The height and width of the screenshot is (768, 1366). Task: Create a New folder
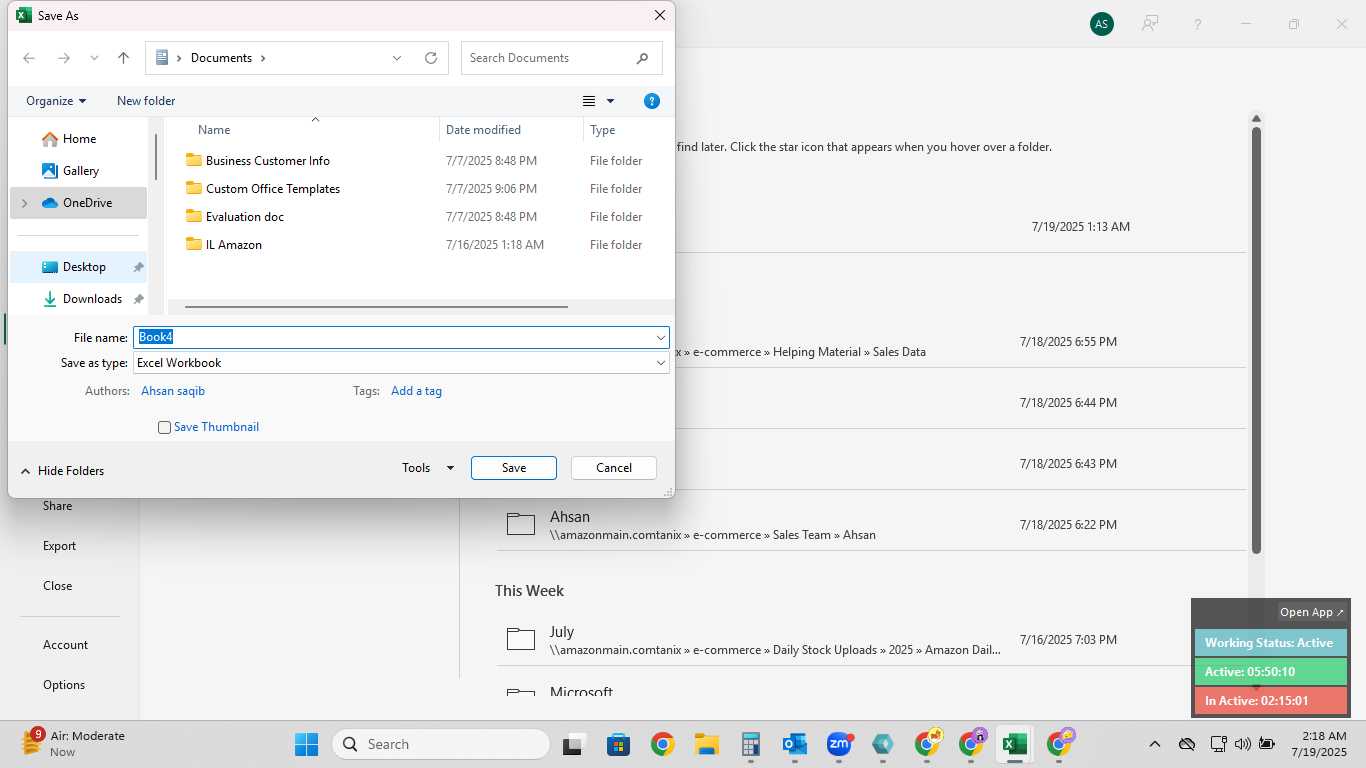click(146, 101)
